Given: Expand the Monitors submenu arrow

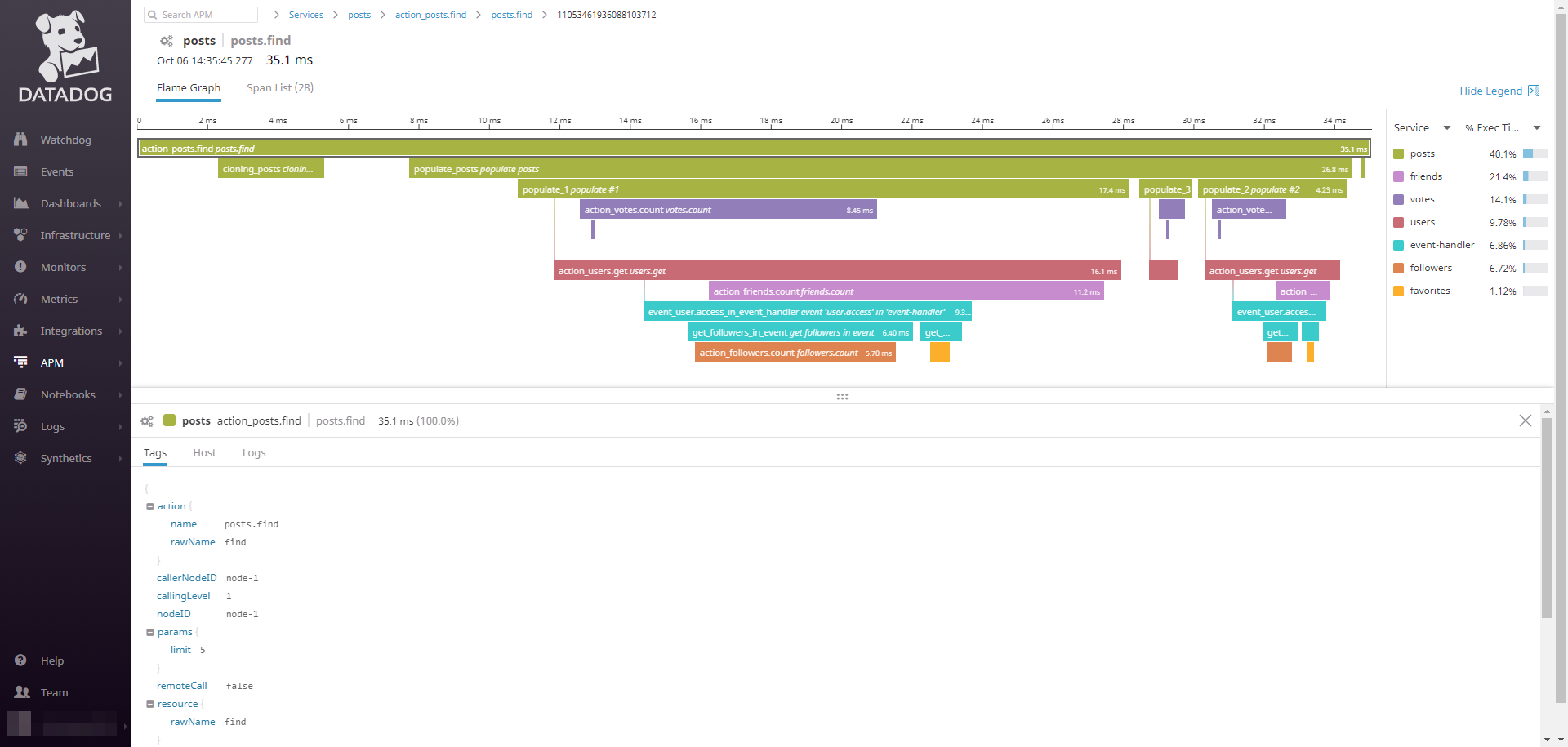Looking at the screenshot, I should tap(120, 268).
